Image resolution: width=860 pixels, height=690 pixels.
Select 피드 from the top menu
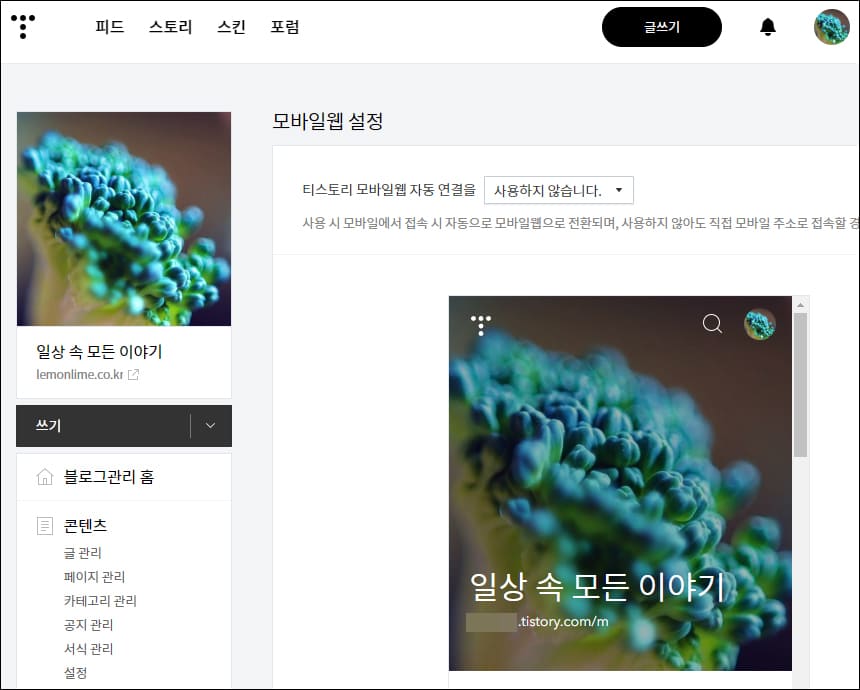click(108, 27)
